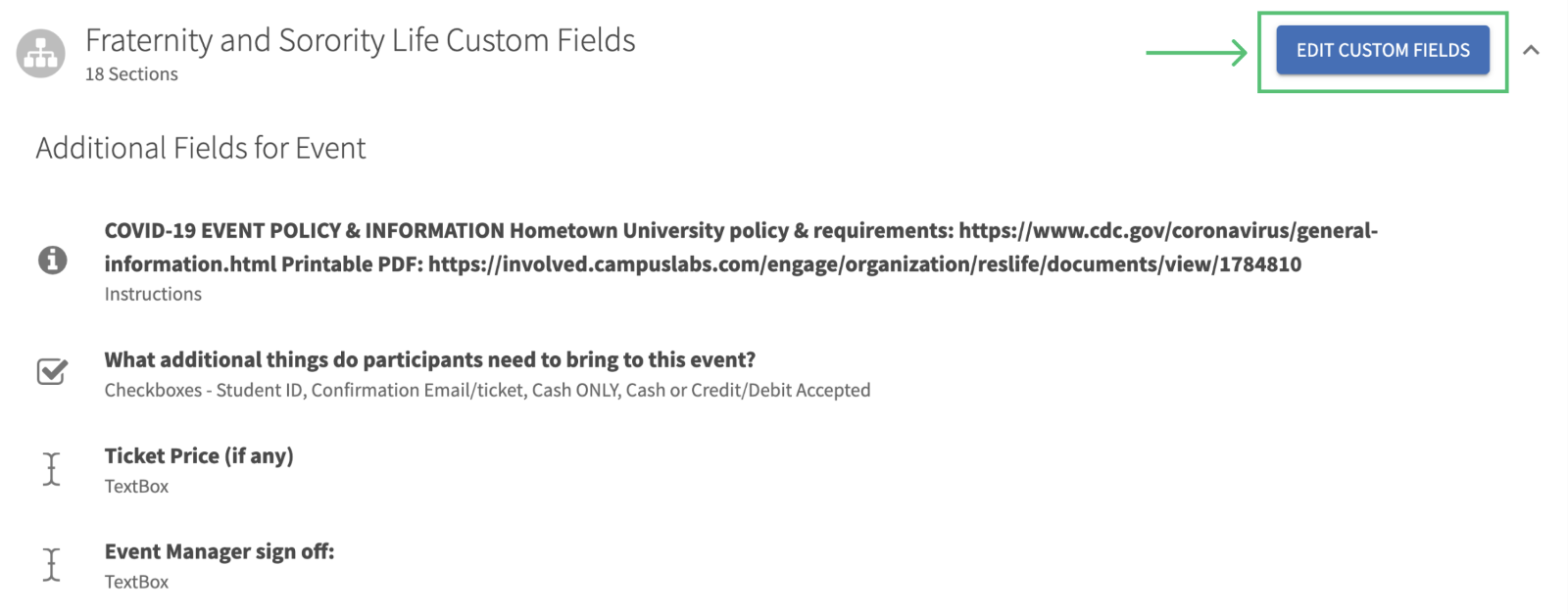Image resolution: width=1568 pixels, height=614 pixels.
Task: Click the text cursor icon beside Ticket Price
Action: (52, 469)
